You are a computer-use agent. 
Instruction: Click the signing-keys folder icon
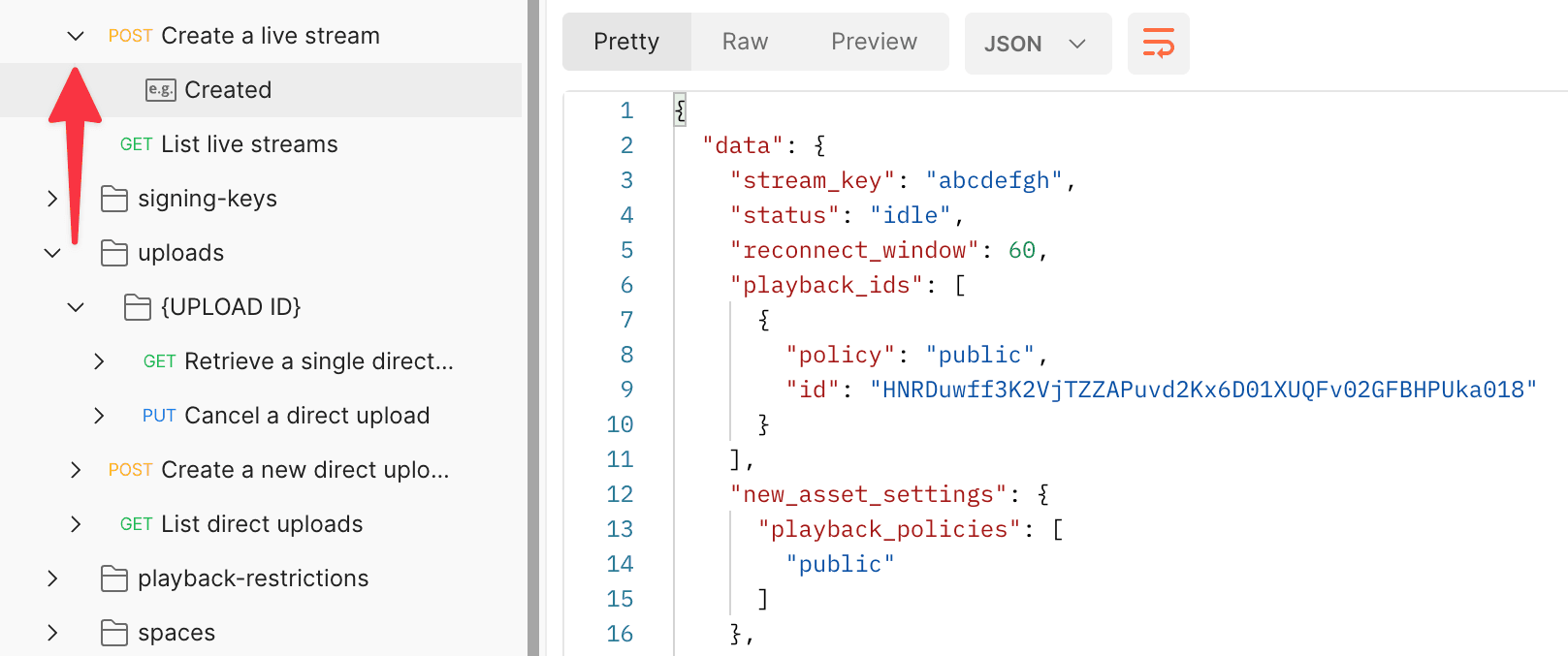114,199
